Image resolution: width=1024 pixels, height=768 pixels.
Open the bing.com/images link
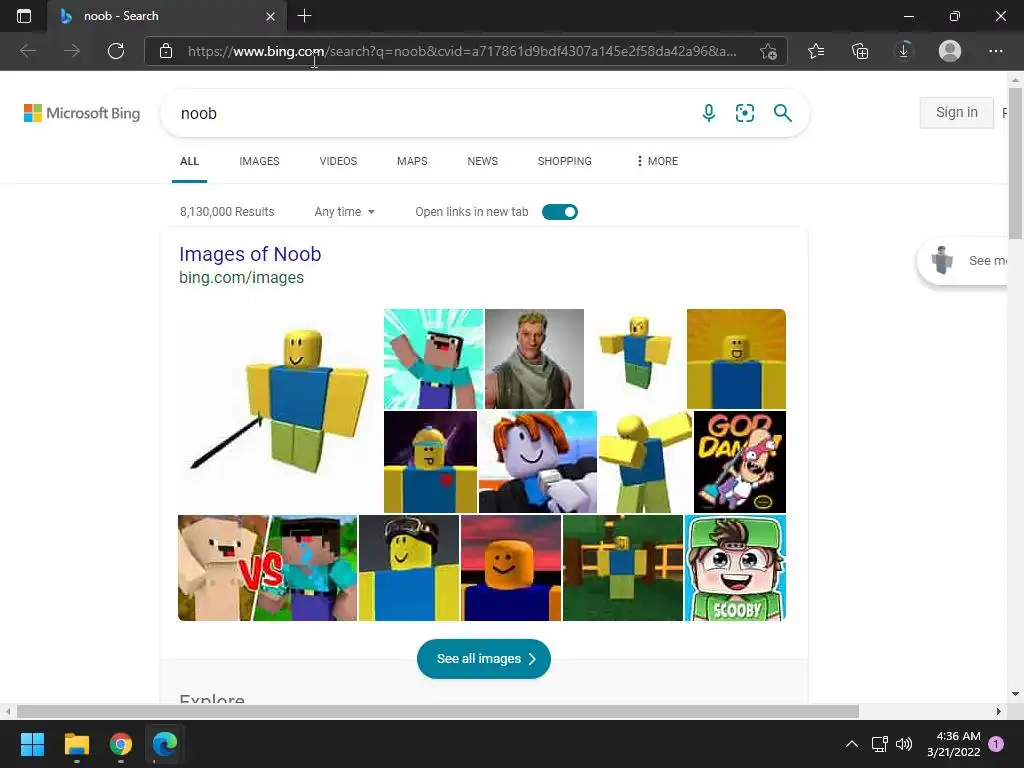pyautogui.click(x=242, y=278)
